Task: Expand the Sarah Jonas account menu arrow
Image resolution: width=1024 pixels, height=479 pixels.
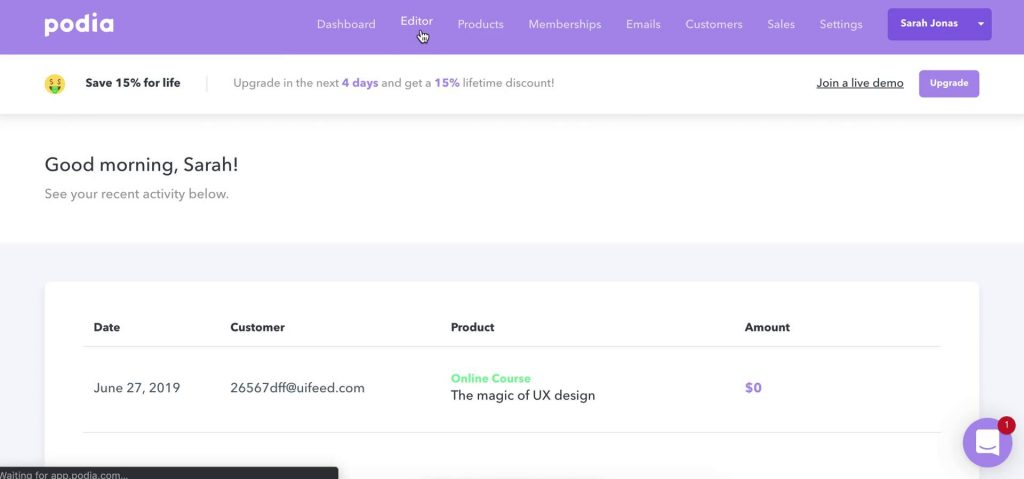Action: [x=980, y=24]
